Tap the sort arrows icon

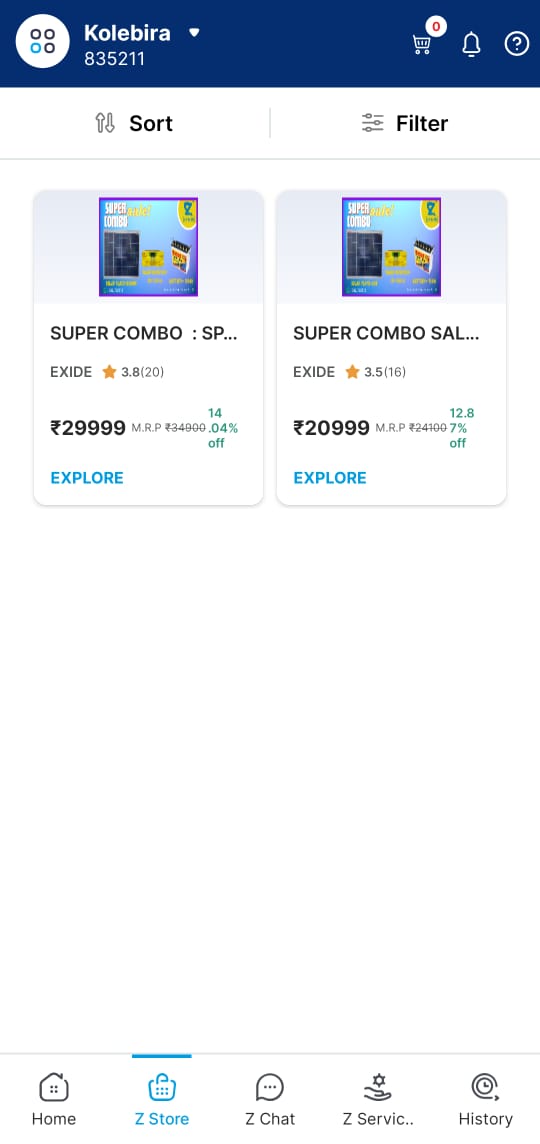pos(105,123)
